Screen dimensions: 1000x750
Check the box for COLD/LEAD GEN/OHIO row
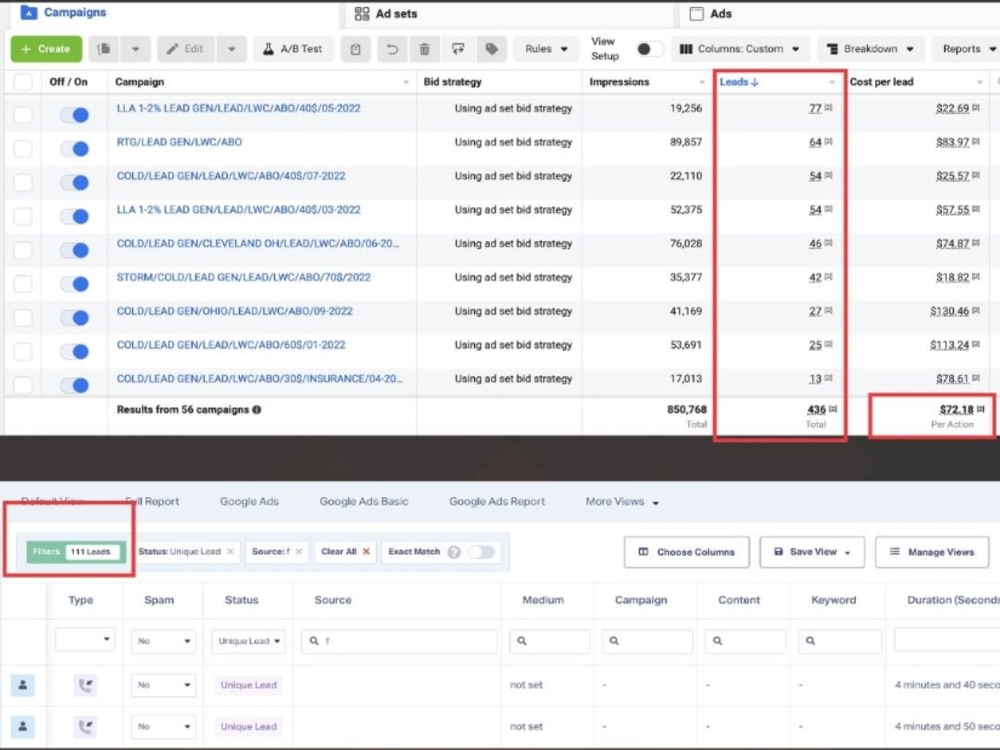point(23,318)
